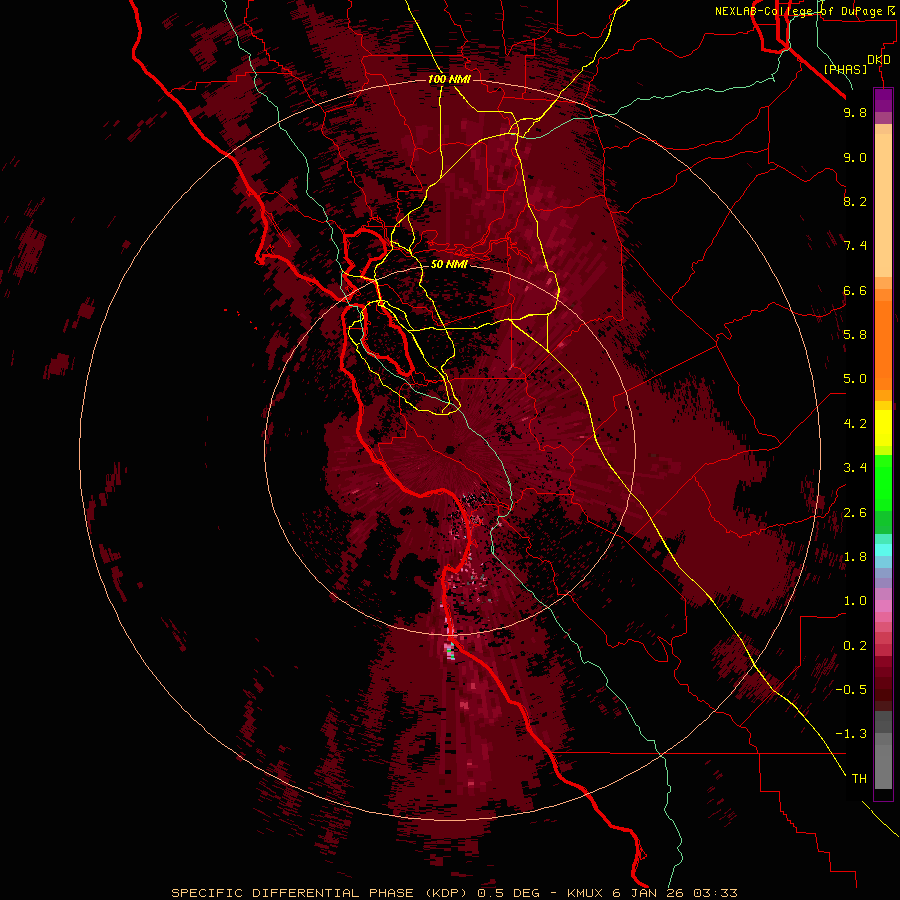Click the 7.4 value on the color scale
The image size is (900, 900).
[x=855, y=246]
